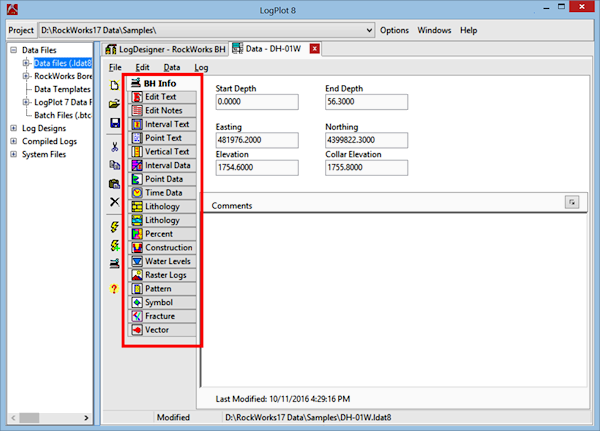600x431 pixels.
Task: Click the Comments panel expand button
Action: point(573,203)
